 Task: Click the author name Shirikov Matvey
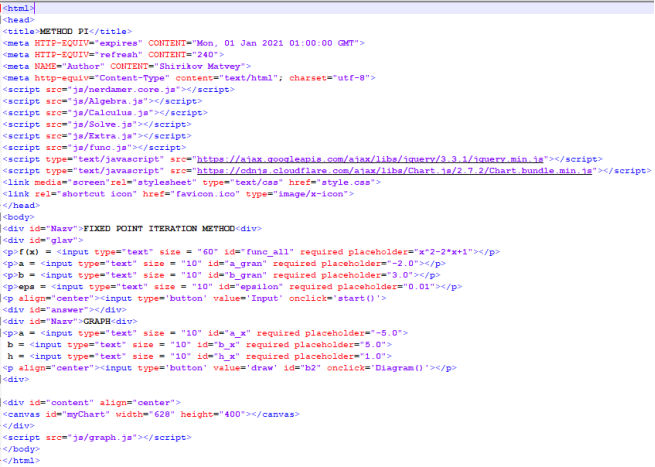coord(200,66)
